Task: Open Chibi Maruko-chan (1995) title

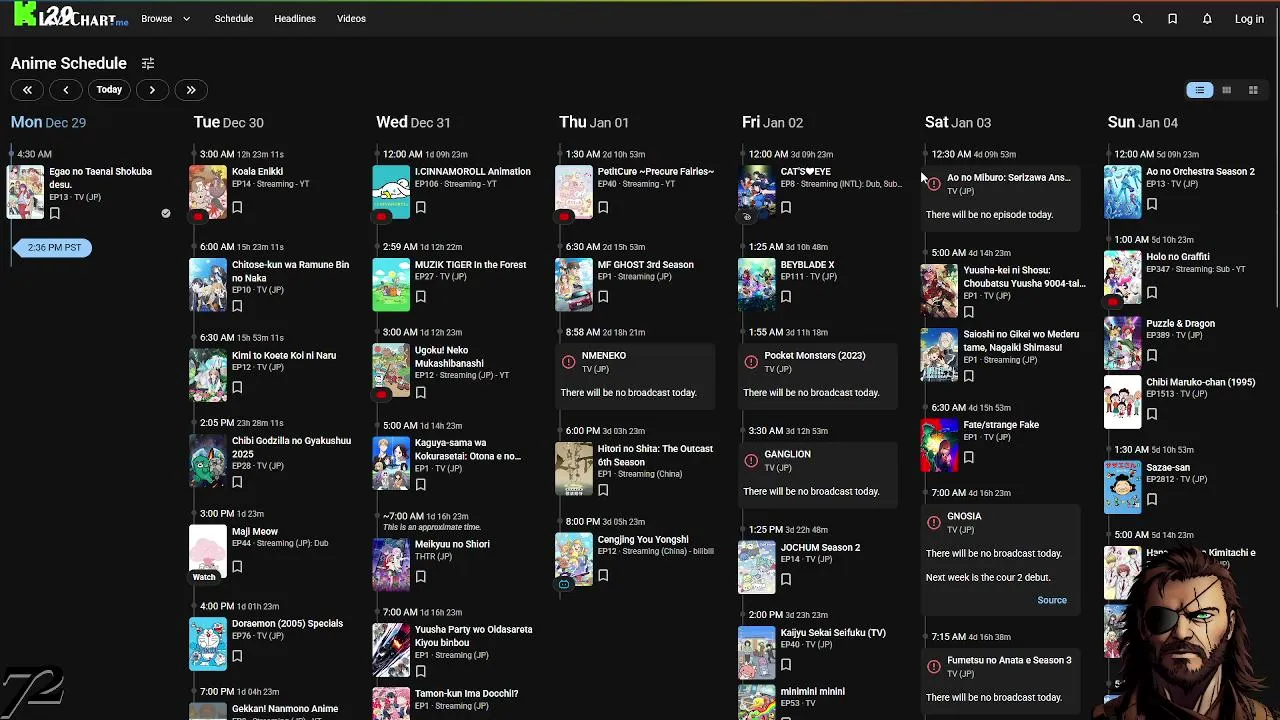Action: [x=1200, y=381]
